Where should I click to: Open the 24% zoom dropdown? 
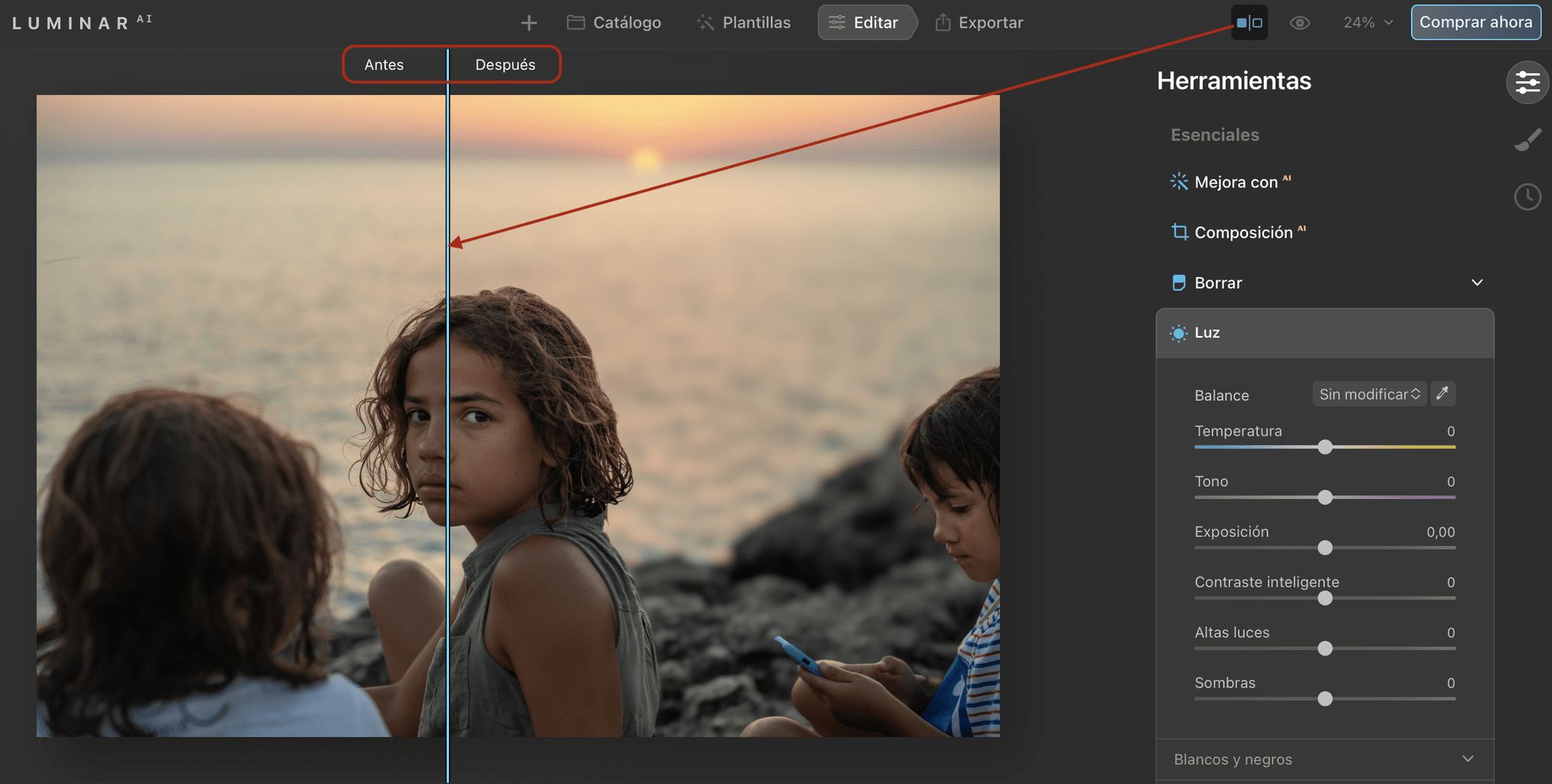1367,23
